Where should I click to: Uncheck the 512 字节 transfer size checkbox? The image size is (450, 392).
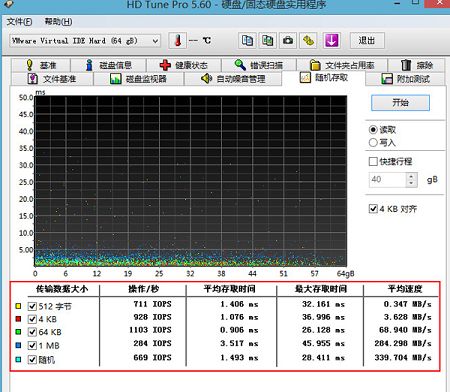32,306
